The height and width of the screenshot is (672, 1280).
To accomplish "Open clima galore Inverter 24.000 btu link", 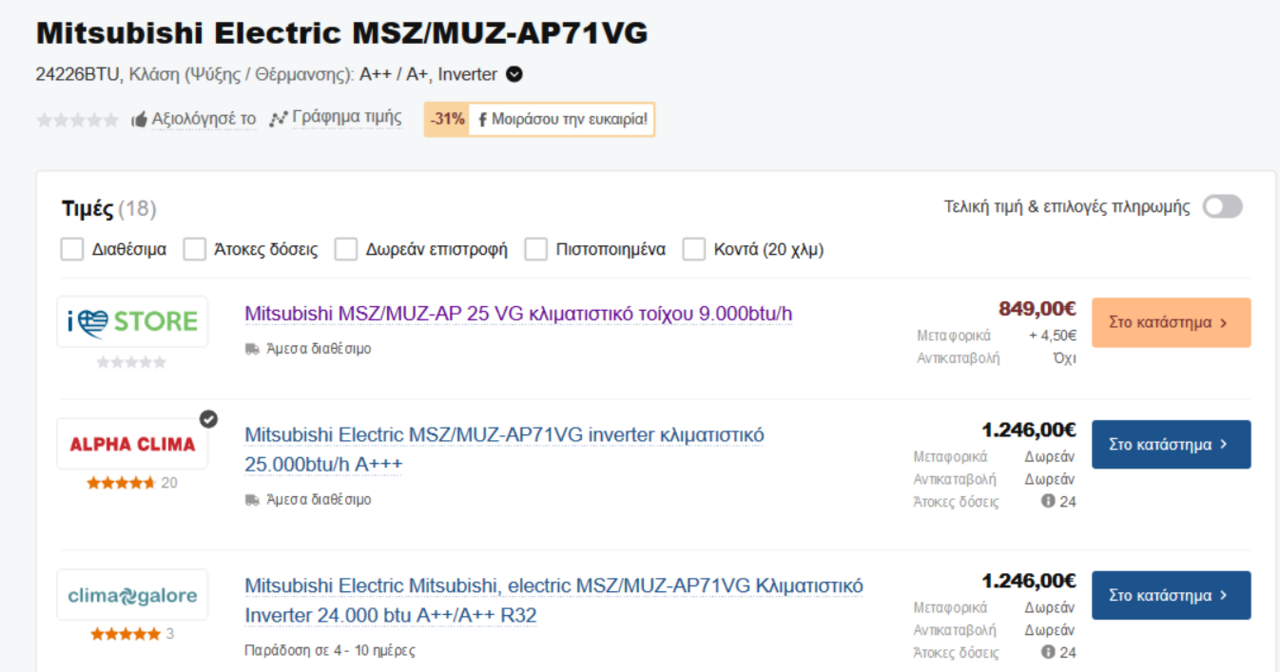I will click(x=554, y=600).
